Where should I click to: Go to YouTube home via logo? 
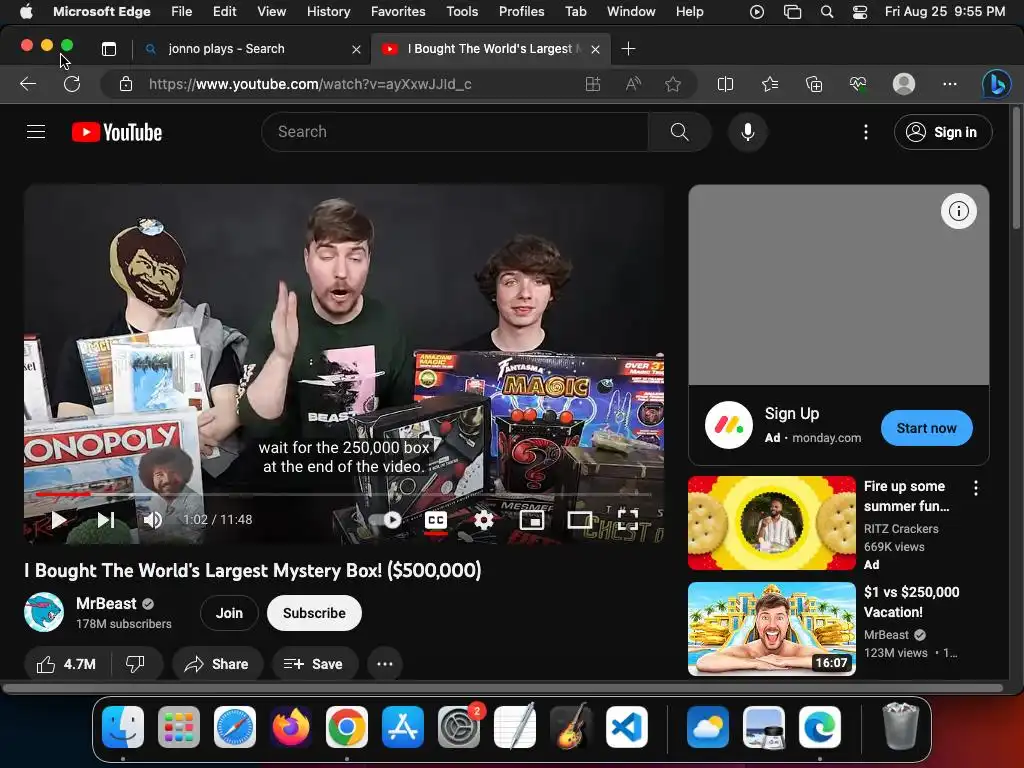click(117, 132)
